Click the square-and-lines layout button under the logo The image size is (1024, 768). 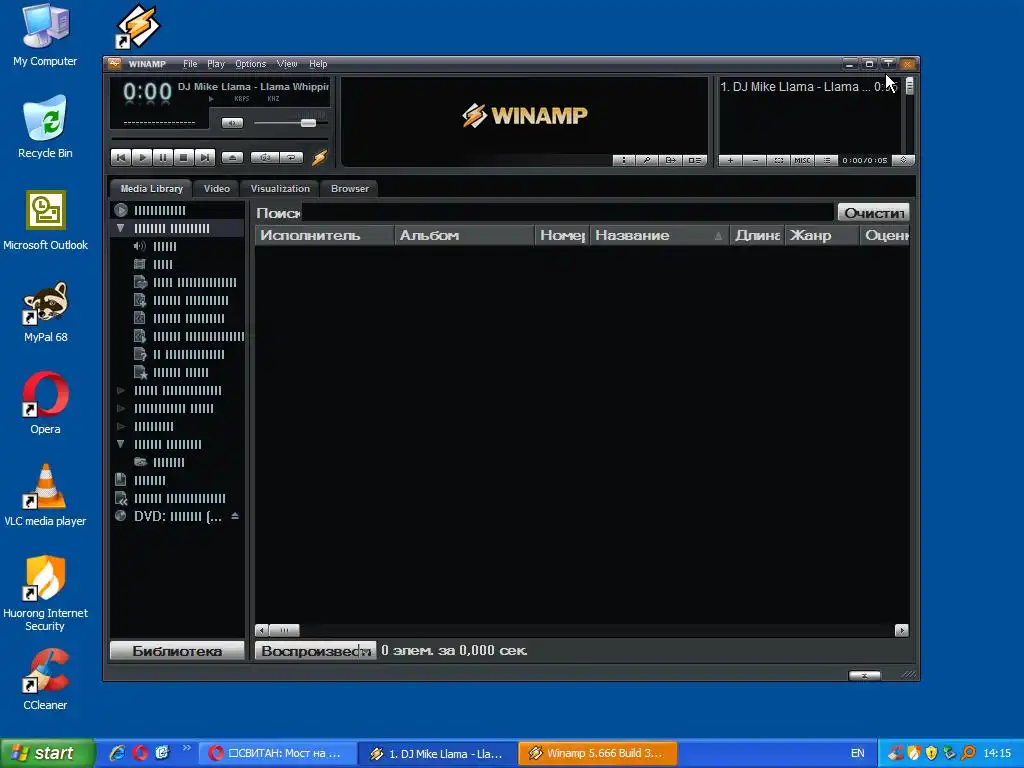click(x=695, y=160)
